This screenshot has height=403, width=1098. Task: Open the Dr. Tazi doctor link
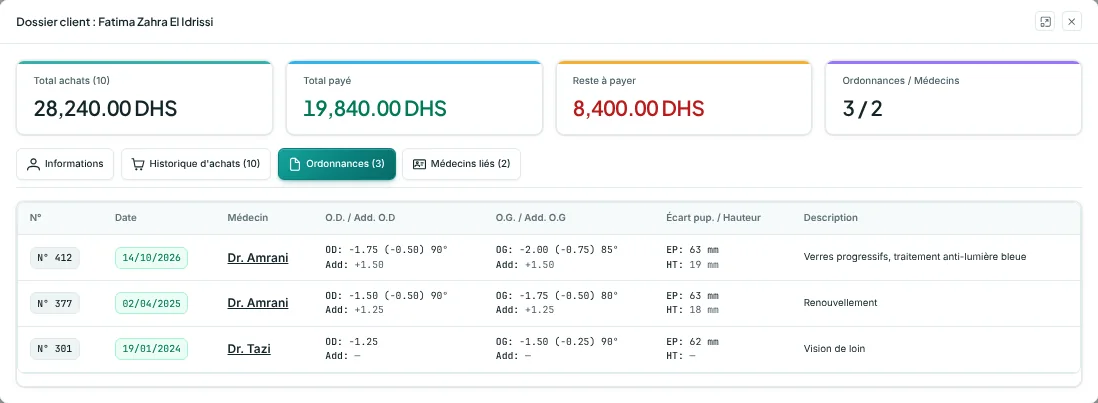[x=249, y=348]
